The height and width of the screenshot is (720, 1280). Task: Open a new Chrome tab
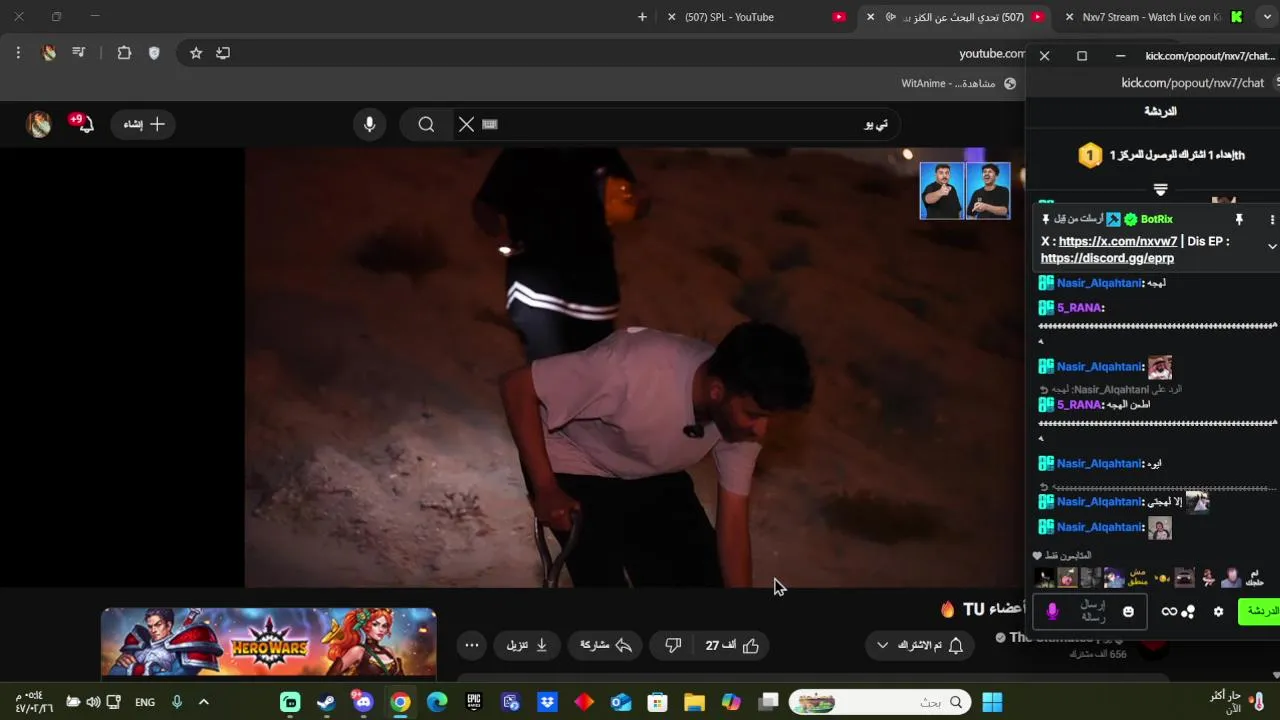coord(642,17)
